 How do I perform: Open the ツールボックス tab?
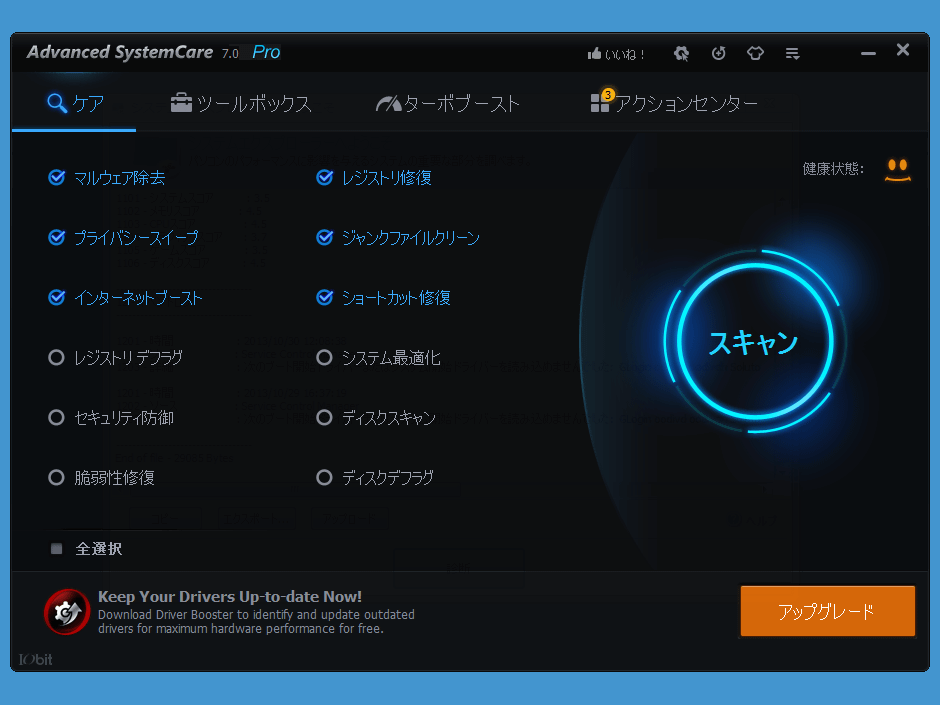pos(241,103)
